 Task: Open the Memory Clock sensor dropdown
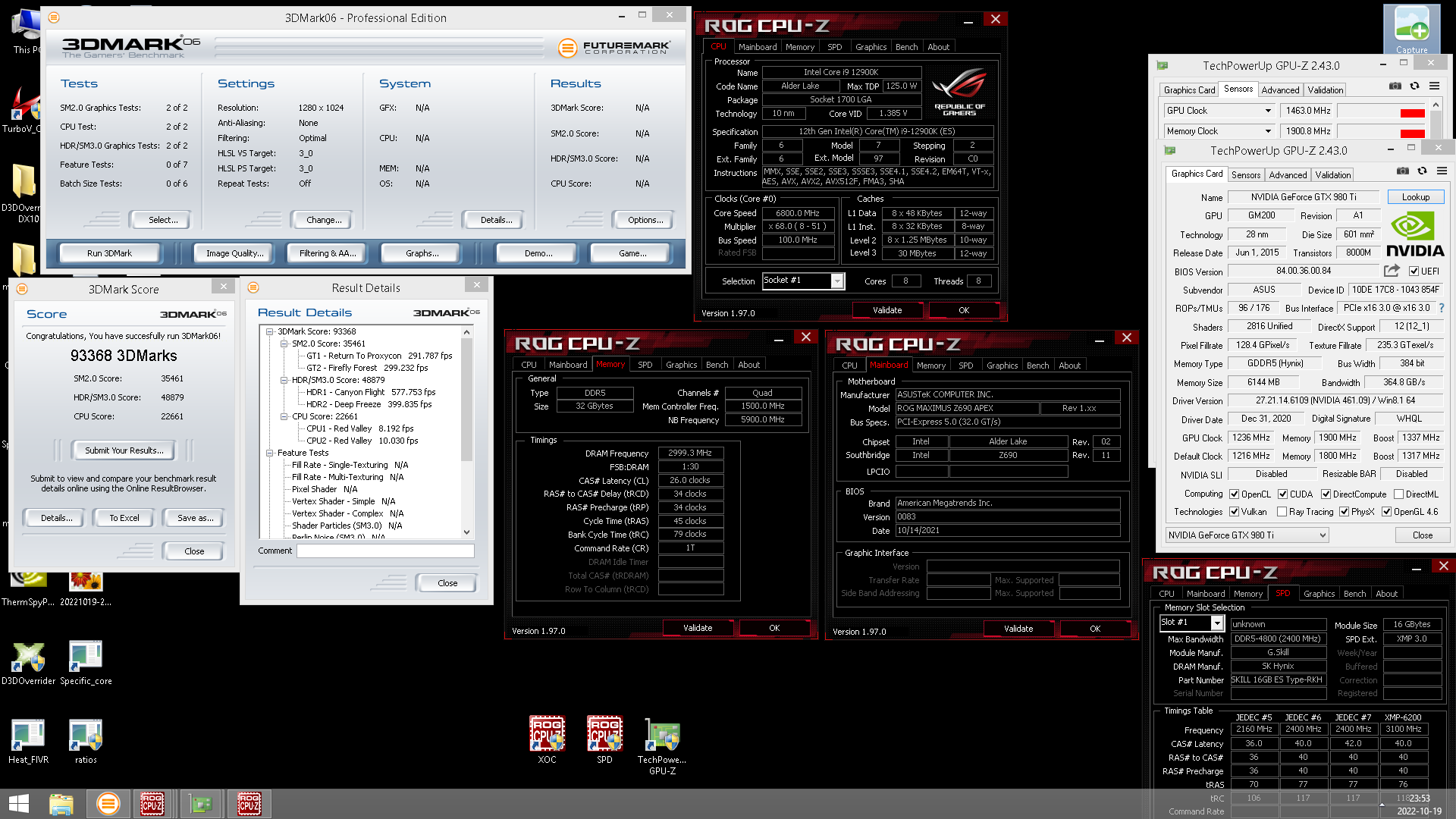click(x=1268, y=131)
